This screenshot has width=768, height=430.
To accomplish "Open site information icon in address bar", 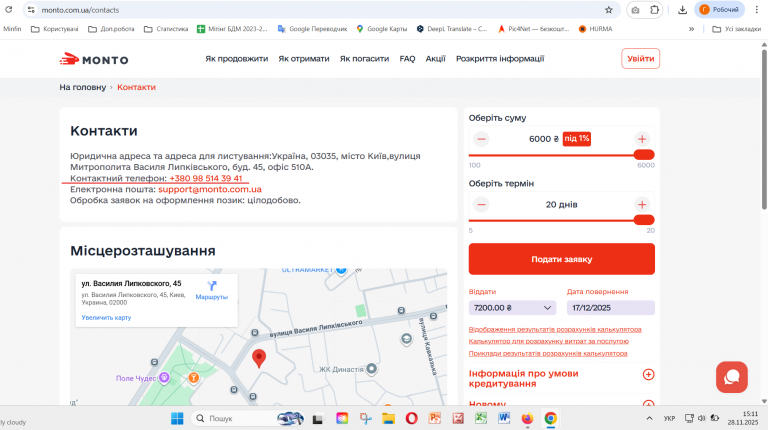I will click(x=31, y=10).
